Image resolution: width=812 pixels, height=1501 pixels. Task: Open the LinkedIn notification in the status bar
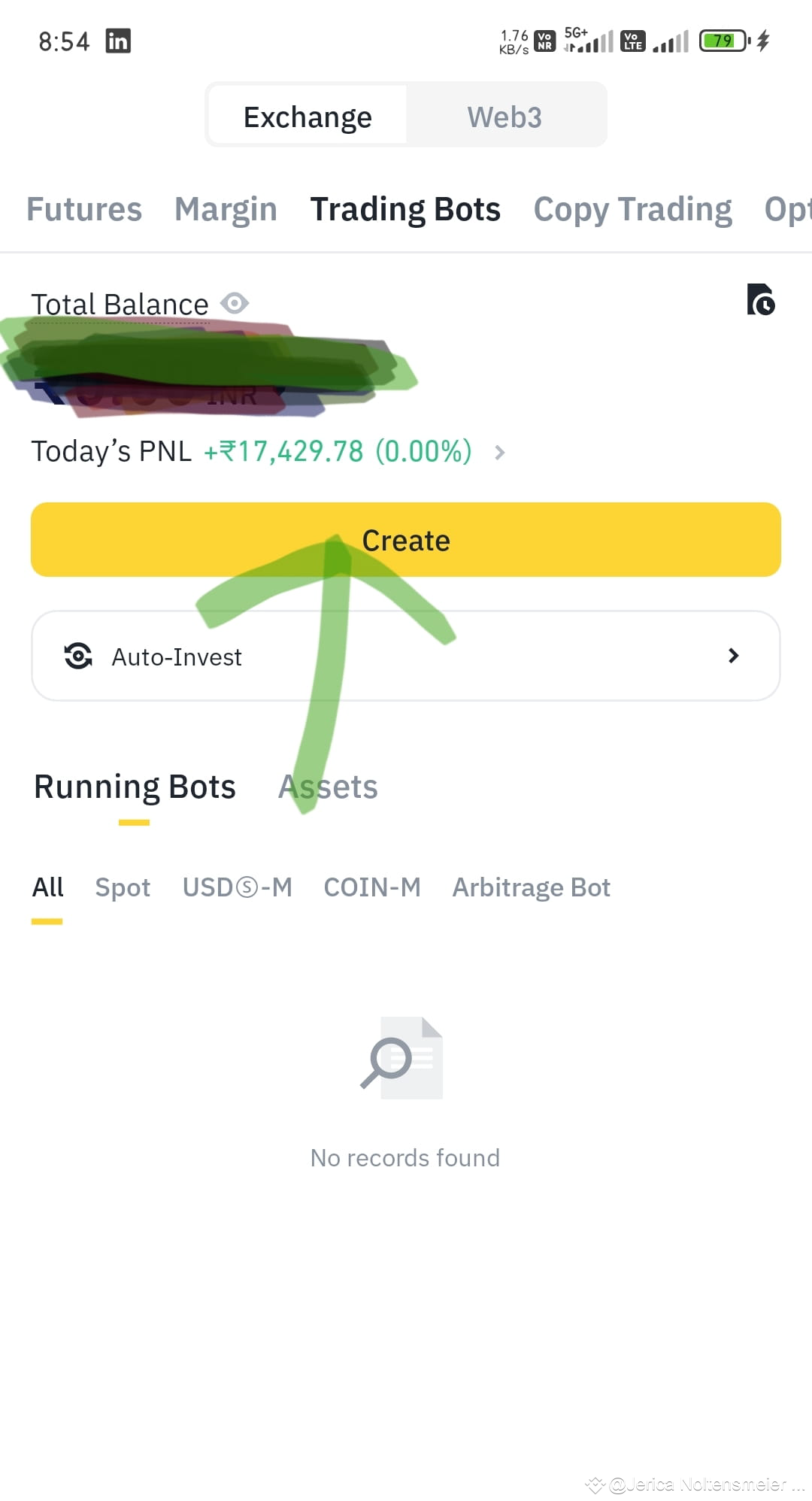click(x=119, y=41)
